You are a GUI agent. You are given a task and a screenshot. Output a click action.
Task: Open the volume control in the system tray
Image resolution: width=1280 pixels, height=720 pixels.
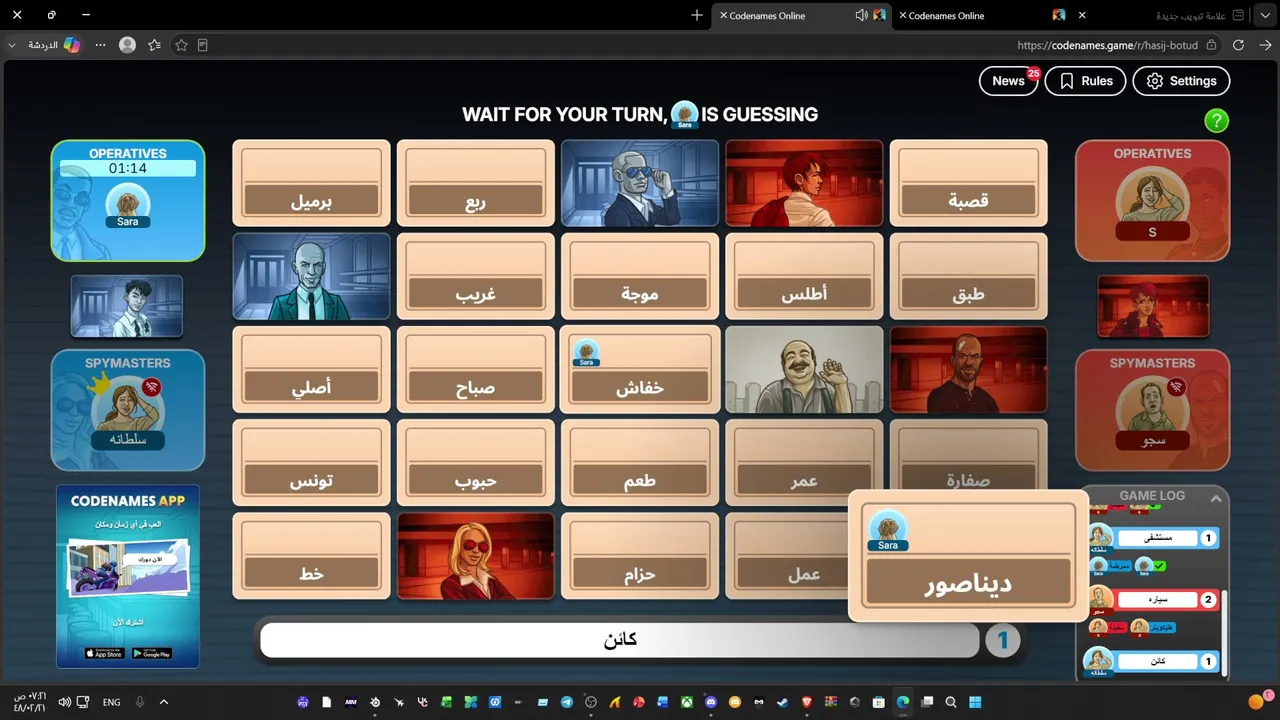[x=64, y=702]
